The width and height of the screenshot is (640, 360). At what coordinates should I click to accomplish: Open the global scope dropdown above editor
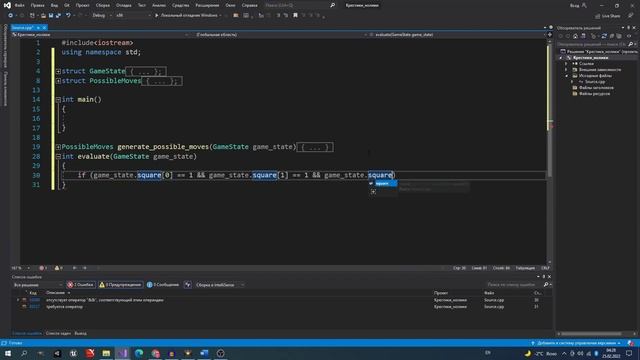pyautogui.click(x=280, y=35)
